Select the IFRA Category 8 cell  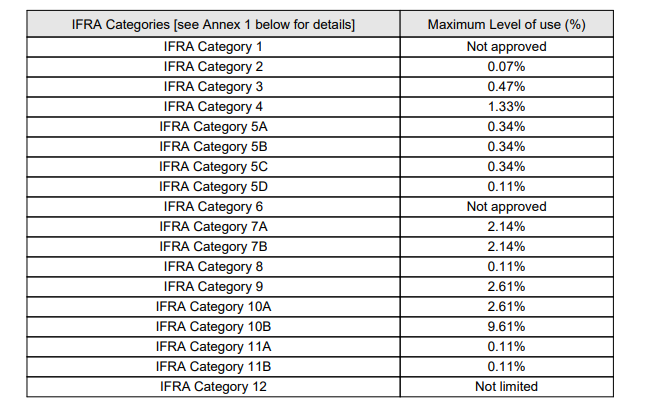[x=213, y=266]
